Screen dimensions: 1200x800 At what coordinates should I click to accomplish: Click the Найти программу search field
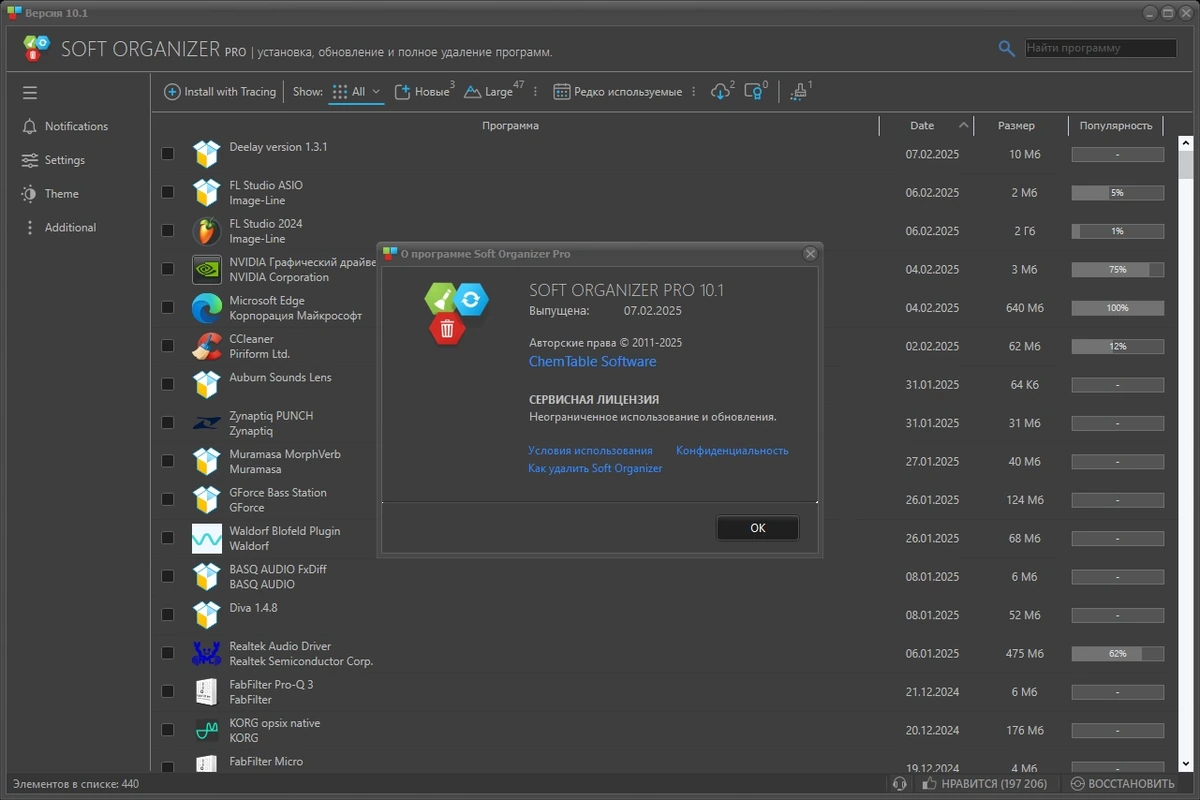(1101, 48)
